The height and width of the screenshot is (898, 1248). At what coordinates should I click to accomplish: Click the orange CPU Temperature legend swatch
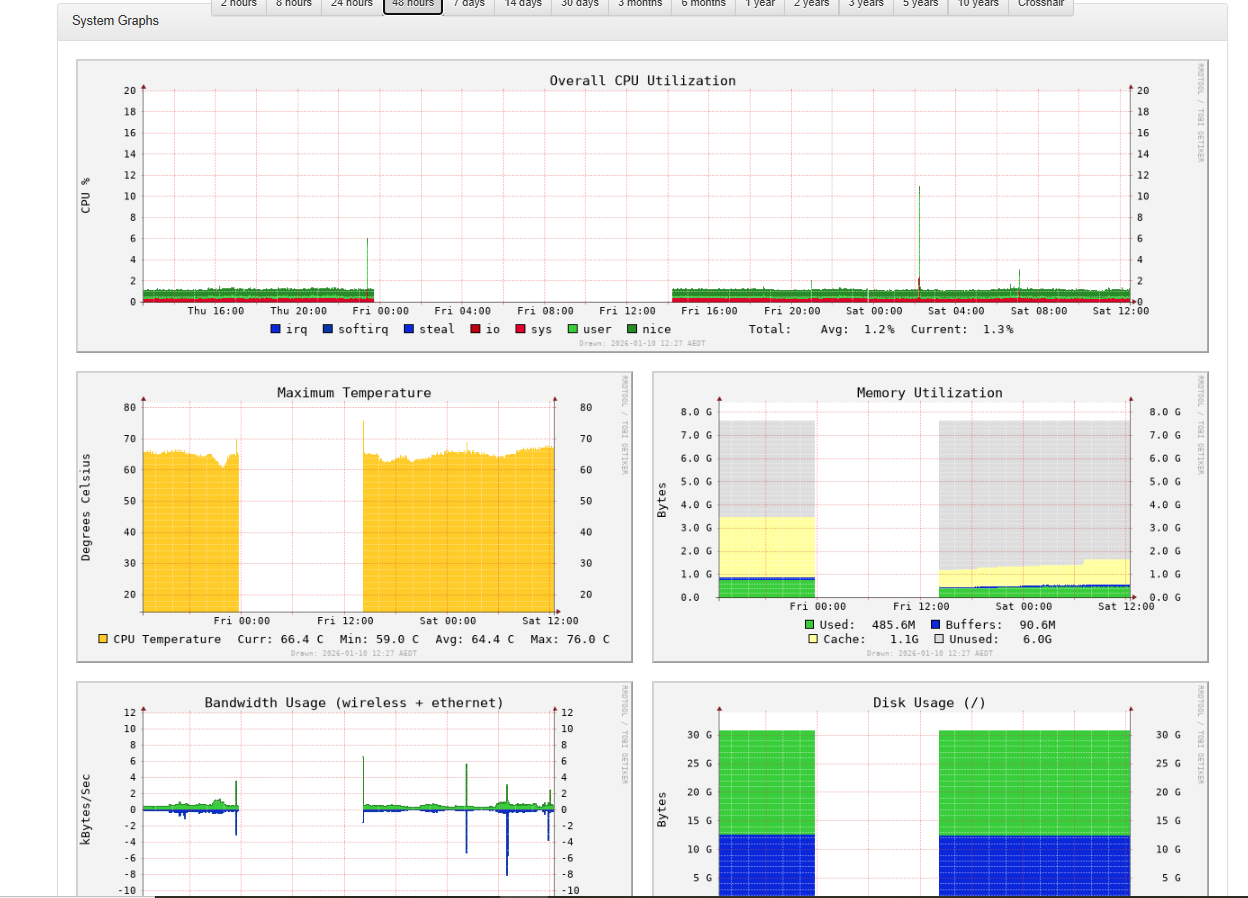click(x=103, y=639)
